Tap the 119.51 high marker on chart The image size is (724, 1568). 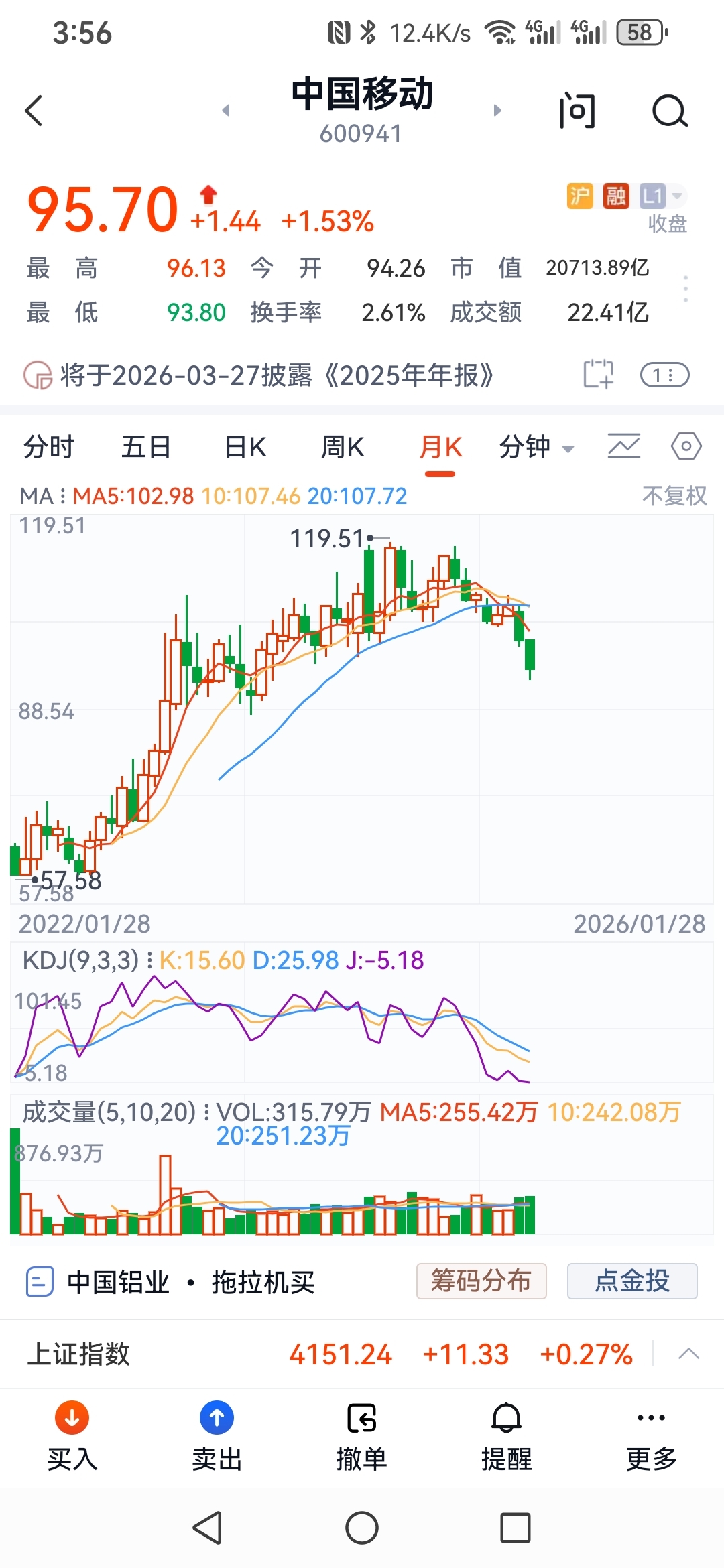pos(326,539)
